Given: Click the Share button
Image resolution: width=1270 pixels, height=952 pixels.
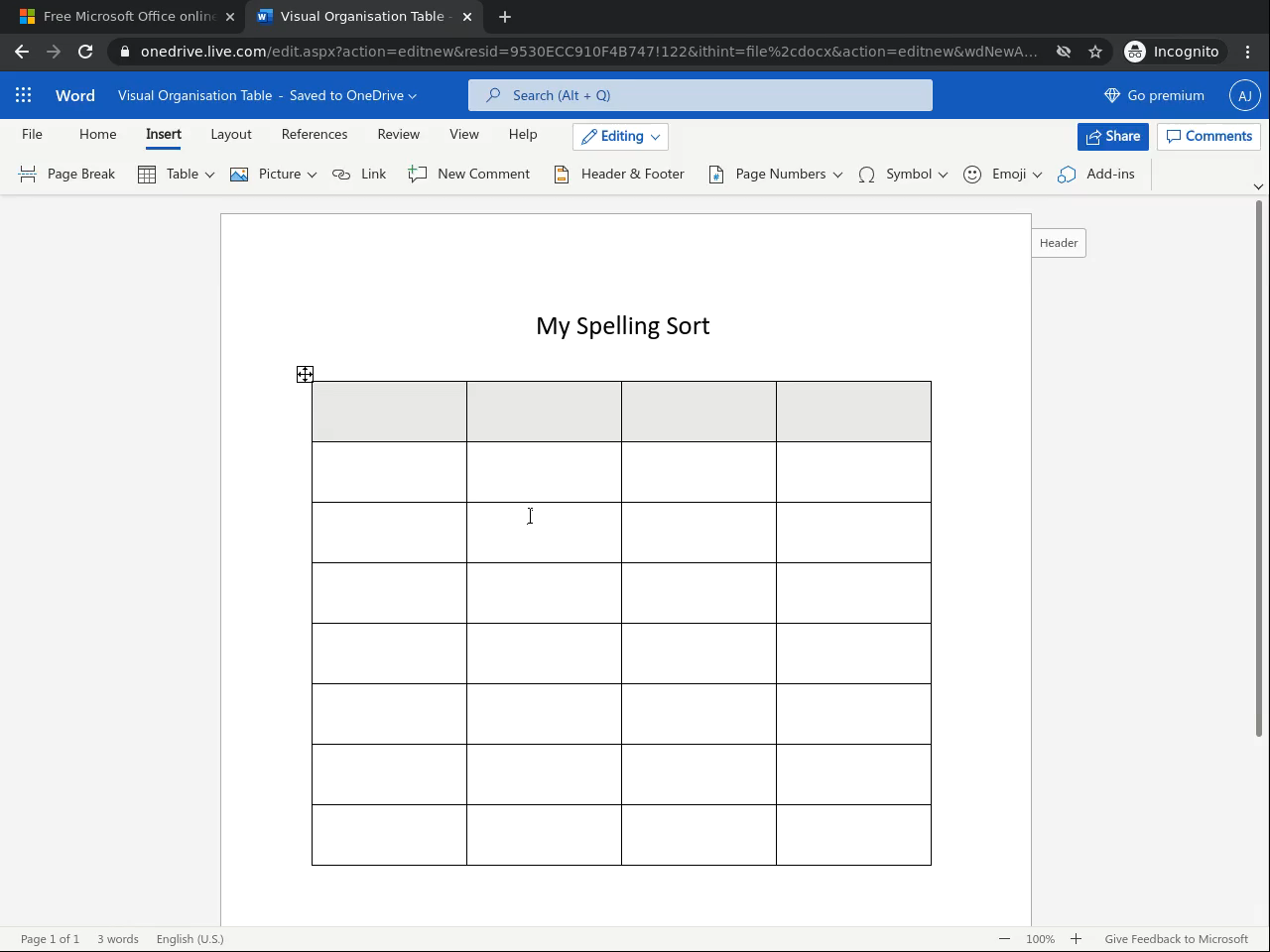Looking at the screenshot, I should [x=1112, y=137].
